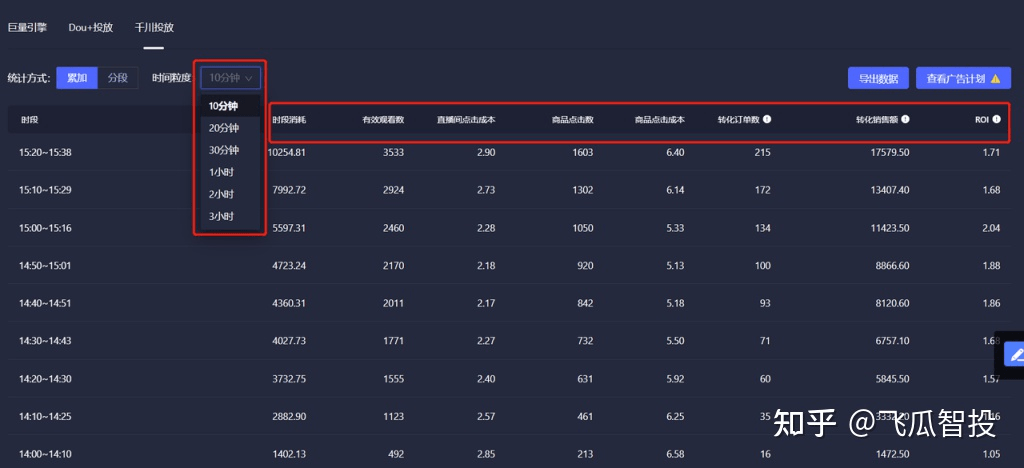Screen dimensions: 1024x468
Task: Click the 有效观看数 column header
Action: [x=383, y=120]
